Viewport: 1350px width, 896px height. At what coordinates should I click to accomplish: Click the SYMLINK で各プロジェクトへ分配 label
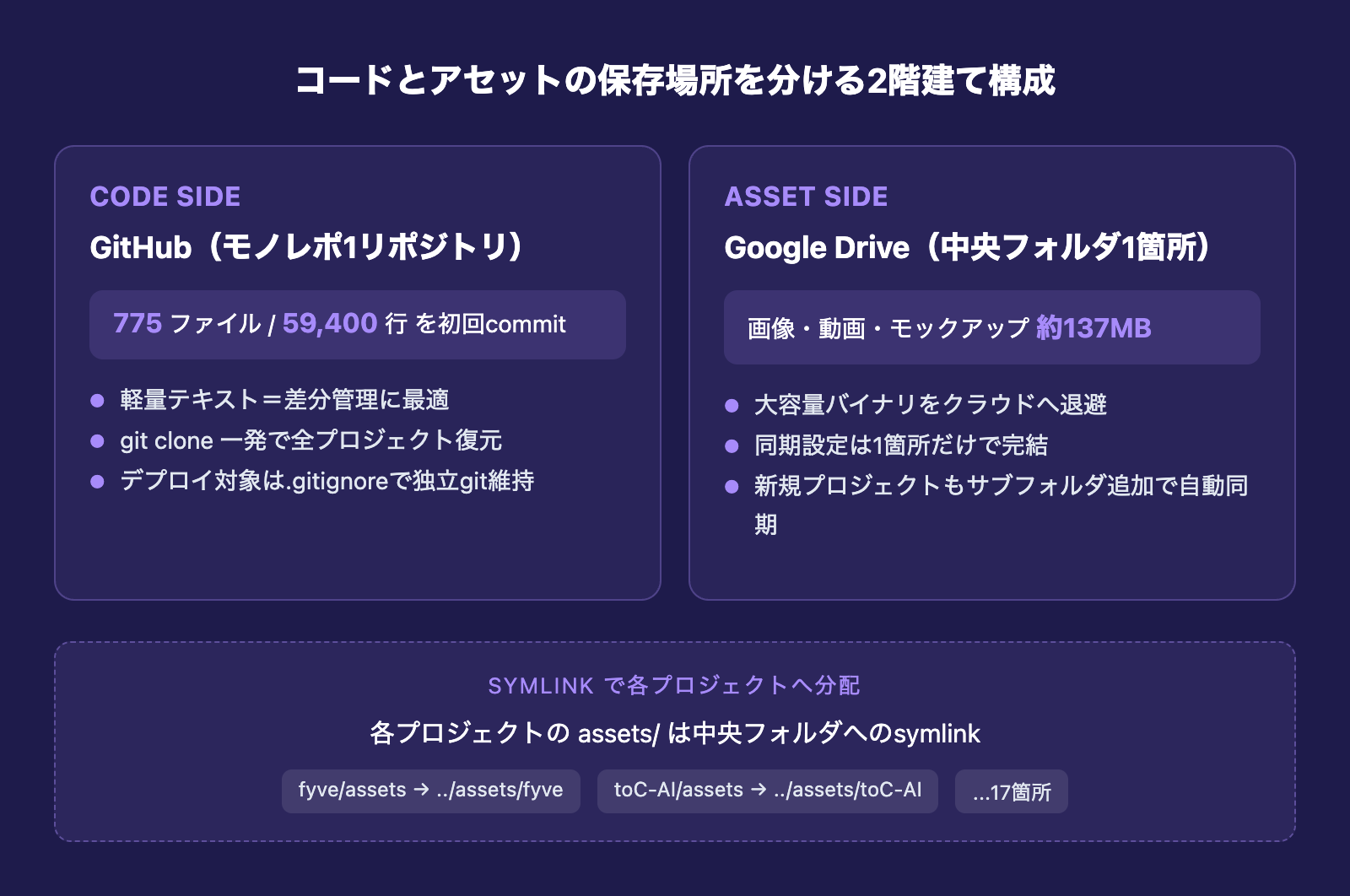tap(674, 685)
